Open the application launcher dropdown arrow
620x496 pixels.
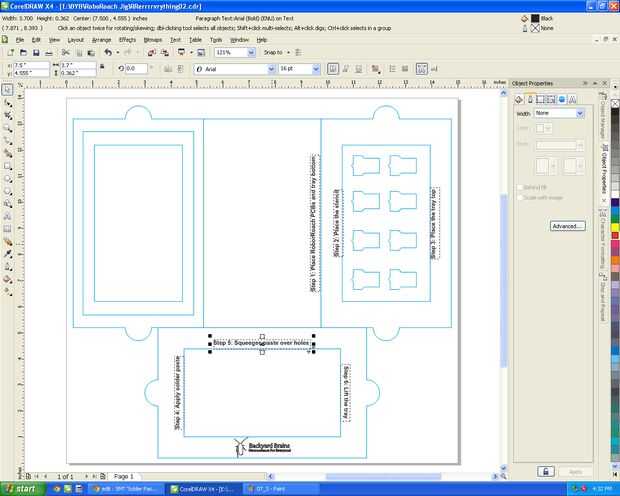click(x=191, y=53)
